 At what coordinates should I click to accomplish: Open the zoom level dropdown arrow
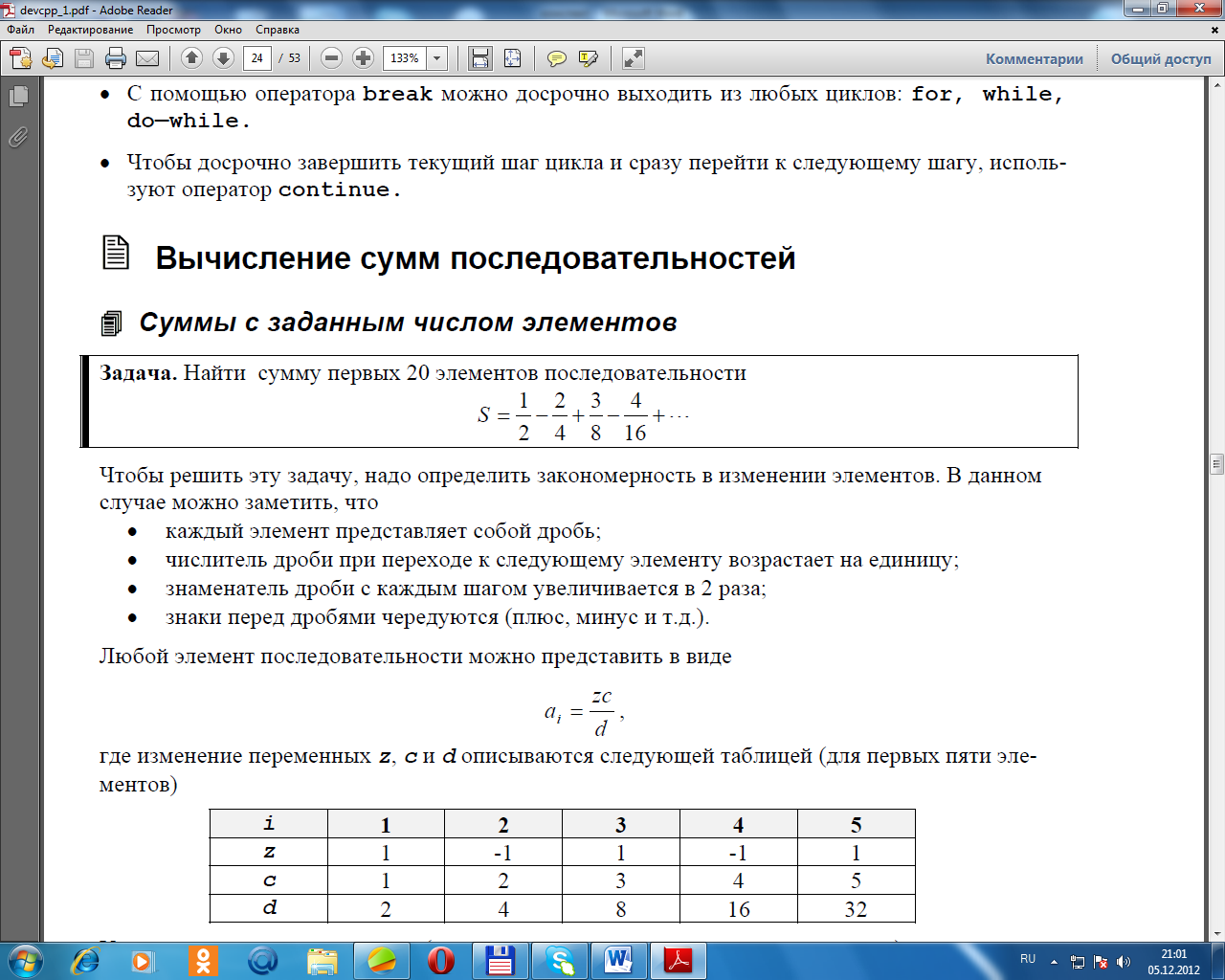437,58
